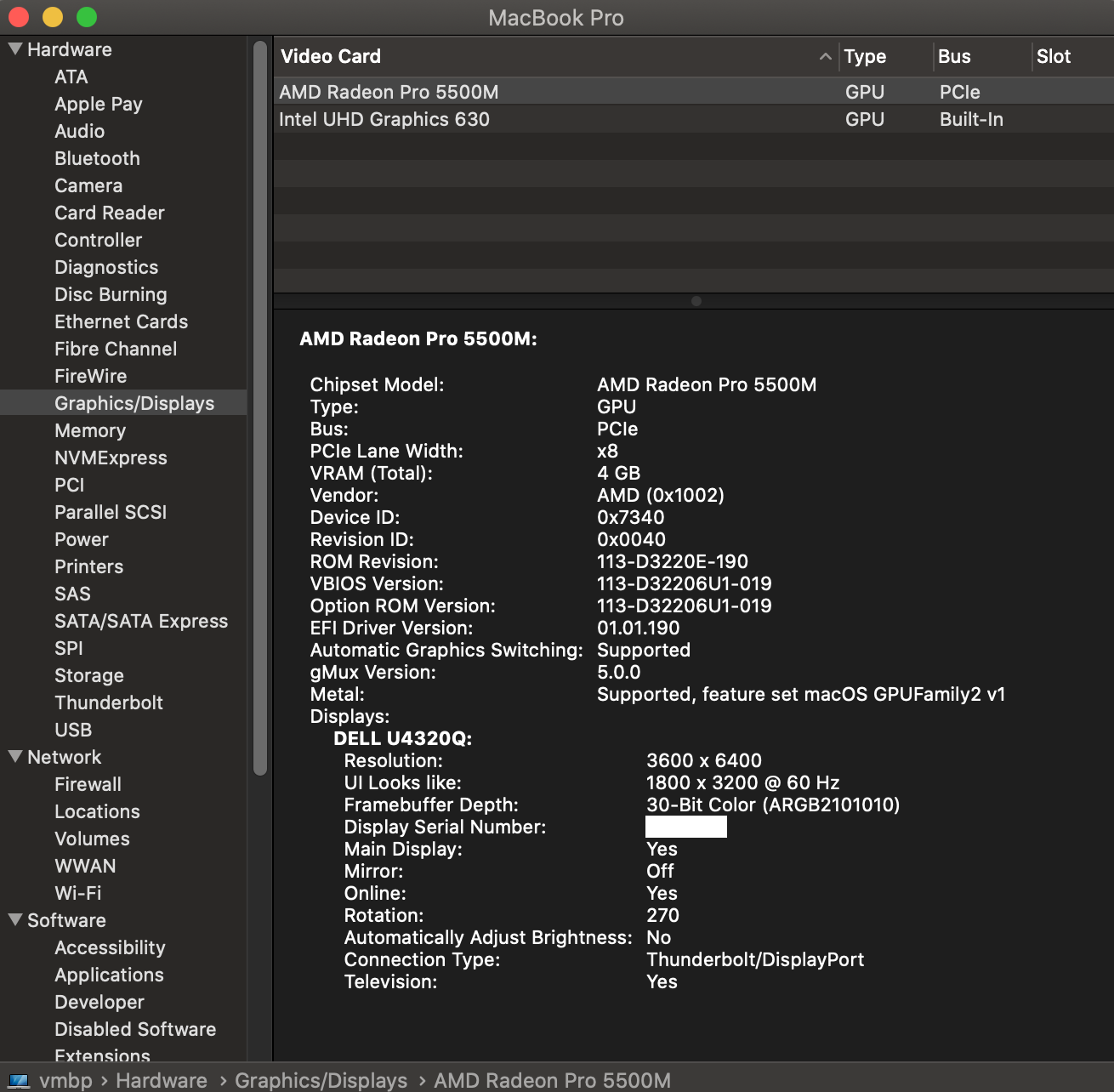
Task: Select Disc Burning in the sidebar
Action: [x=111, y=294]
